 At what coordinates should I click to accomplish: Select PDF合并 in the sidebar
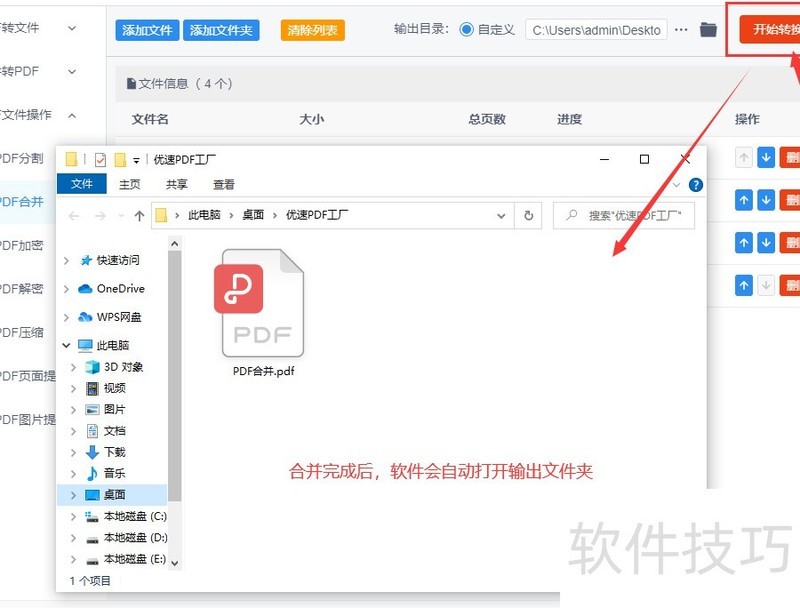click(x=21, y=201)
